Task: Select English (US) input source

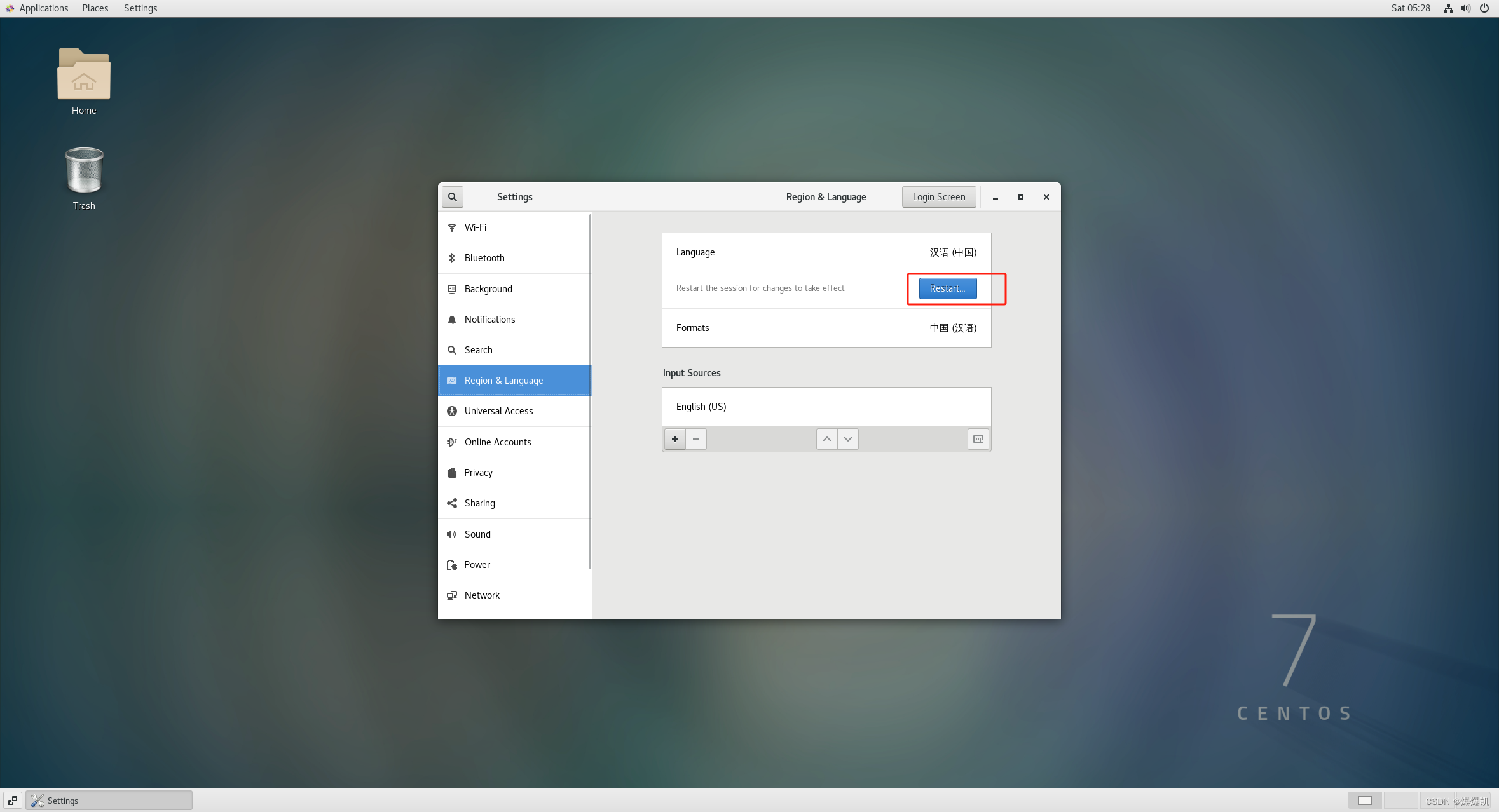Action: pyautogui.click(x=826, y=407)
